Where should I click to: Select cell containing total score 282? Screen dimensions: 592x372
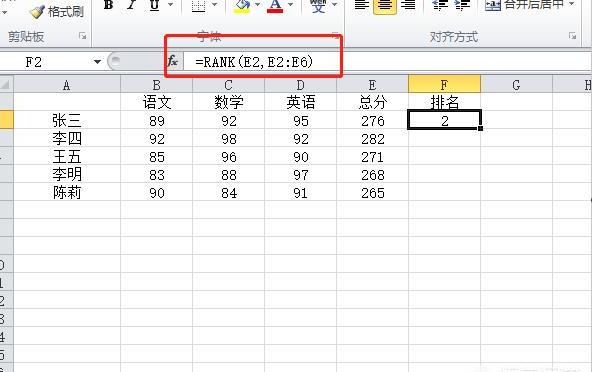[372, 139]
